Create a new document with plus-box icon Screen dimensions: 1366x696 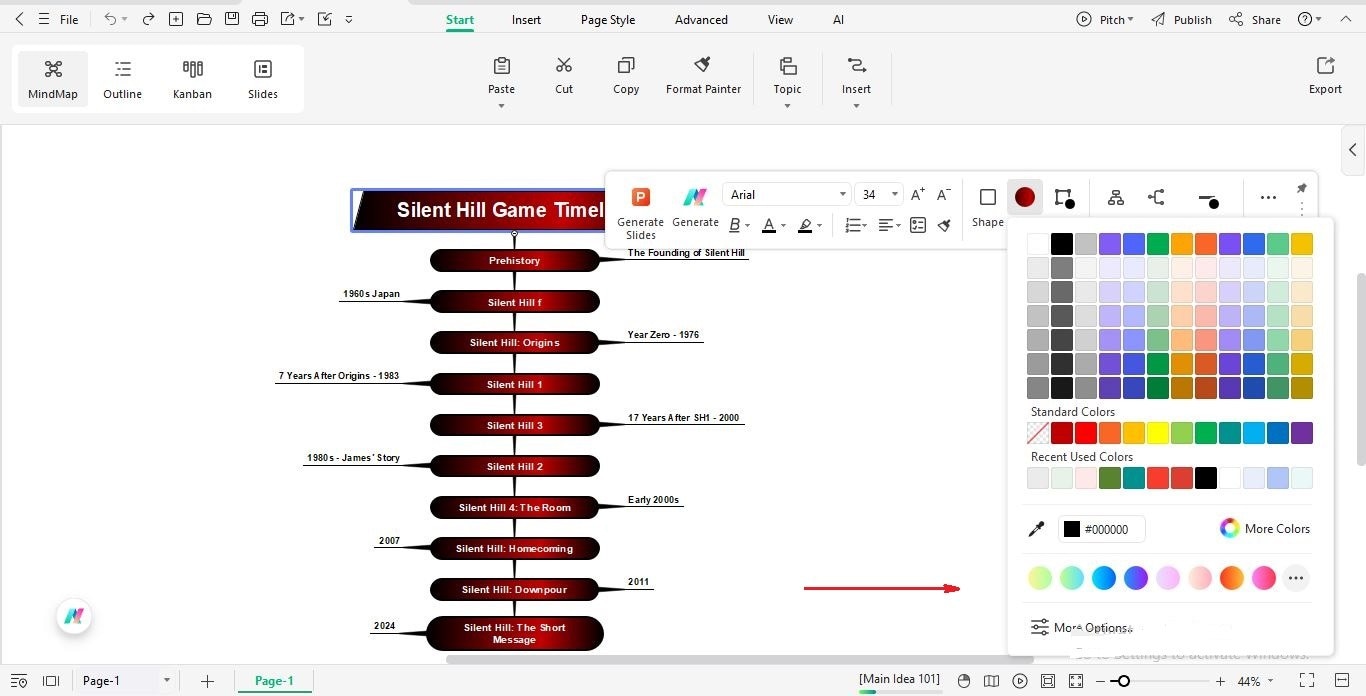tap(176, 19)
